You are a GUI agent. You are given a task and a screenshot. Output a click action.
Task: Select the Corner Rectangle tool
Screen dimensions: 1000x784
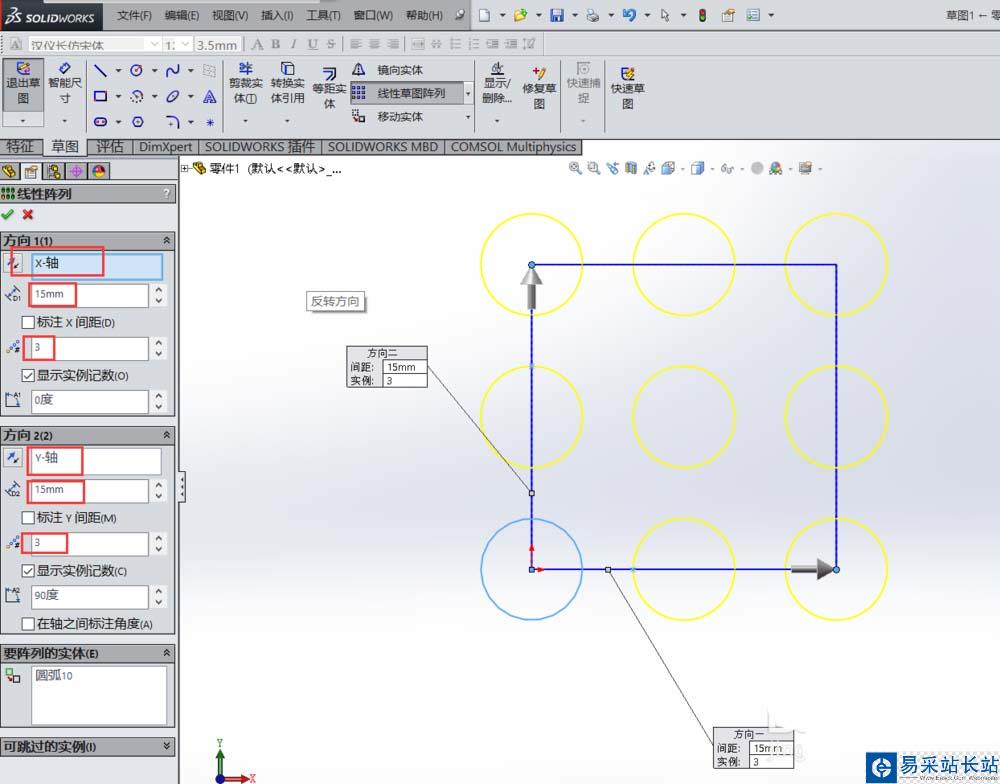point(101,96)
